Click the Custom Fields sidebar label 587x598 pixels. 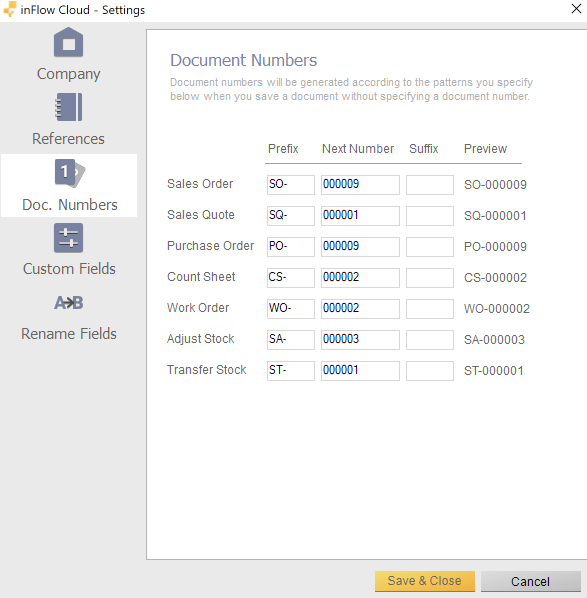pyautogui.click(x=69, y=269)
